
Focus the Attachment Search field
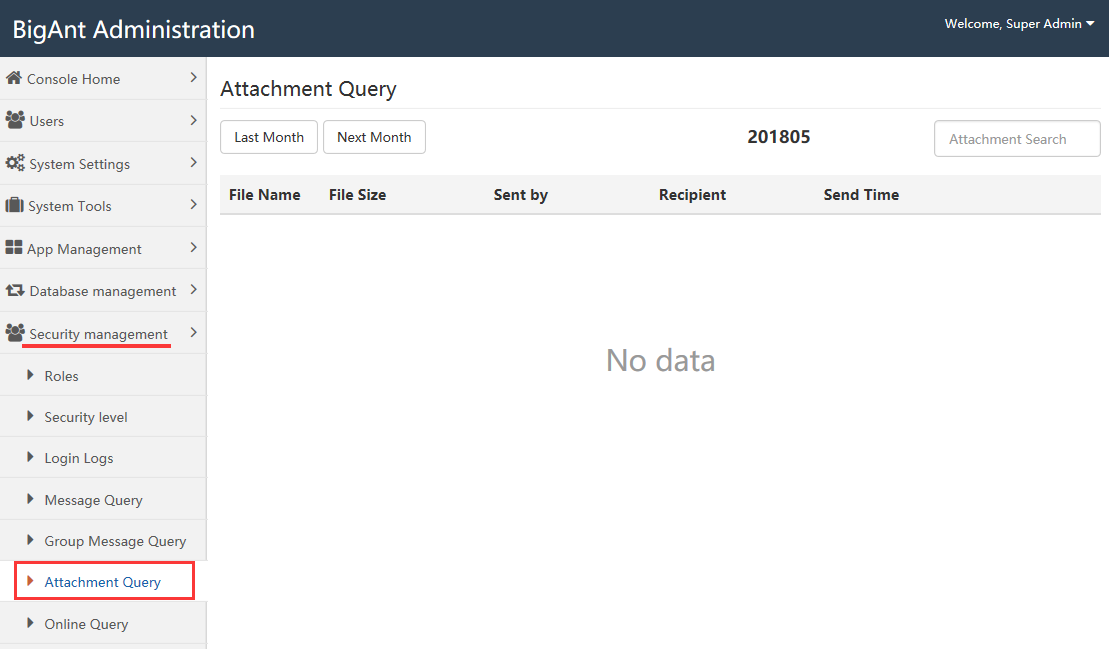pos(1017,139)
